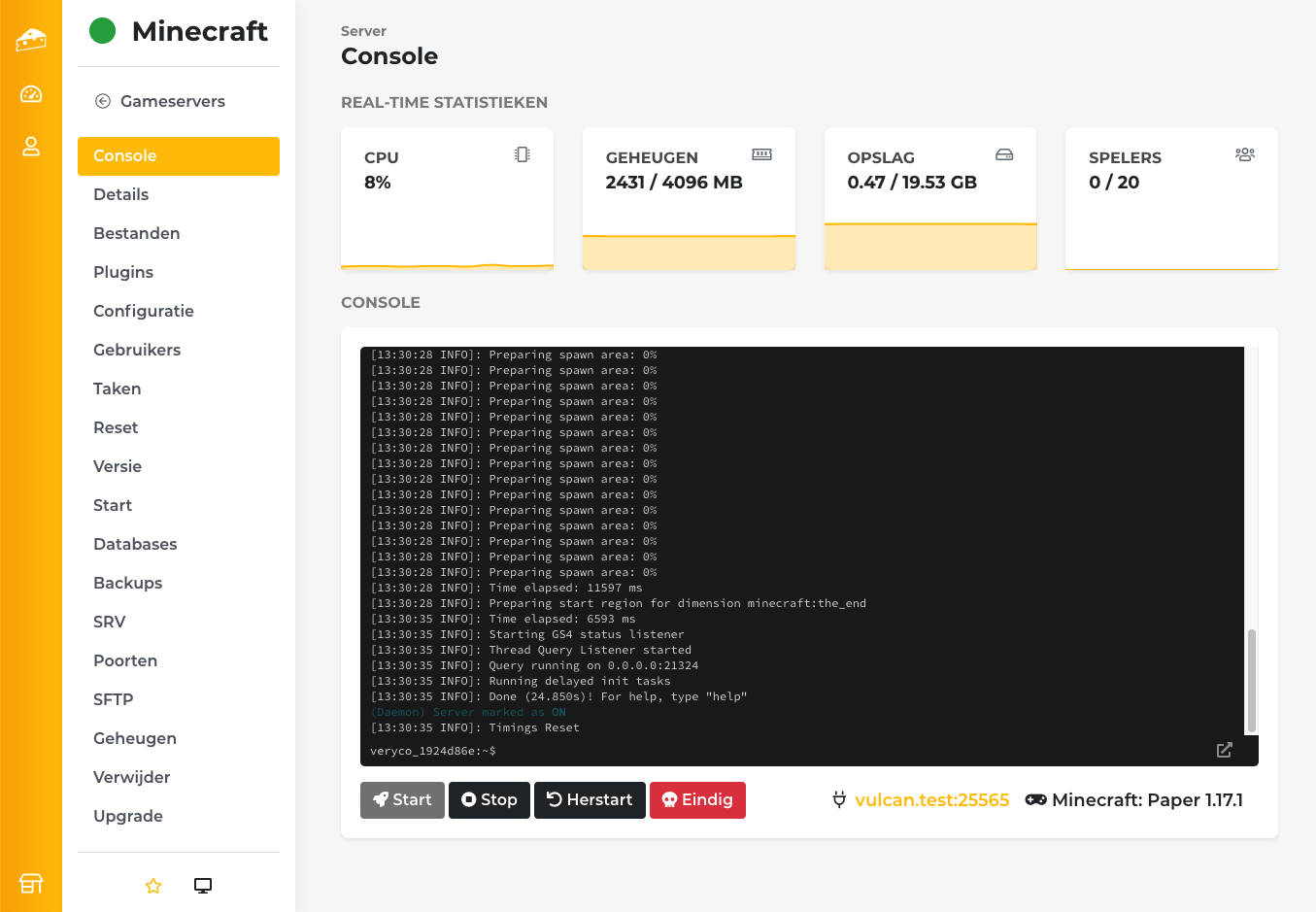Focus the console command input line

point(777,751)
